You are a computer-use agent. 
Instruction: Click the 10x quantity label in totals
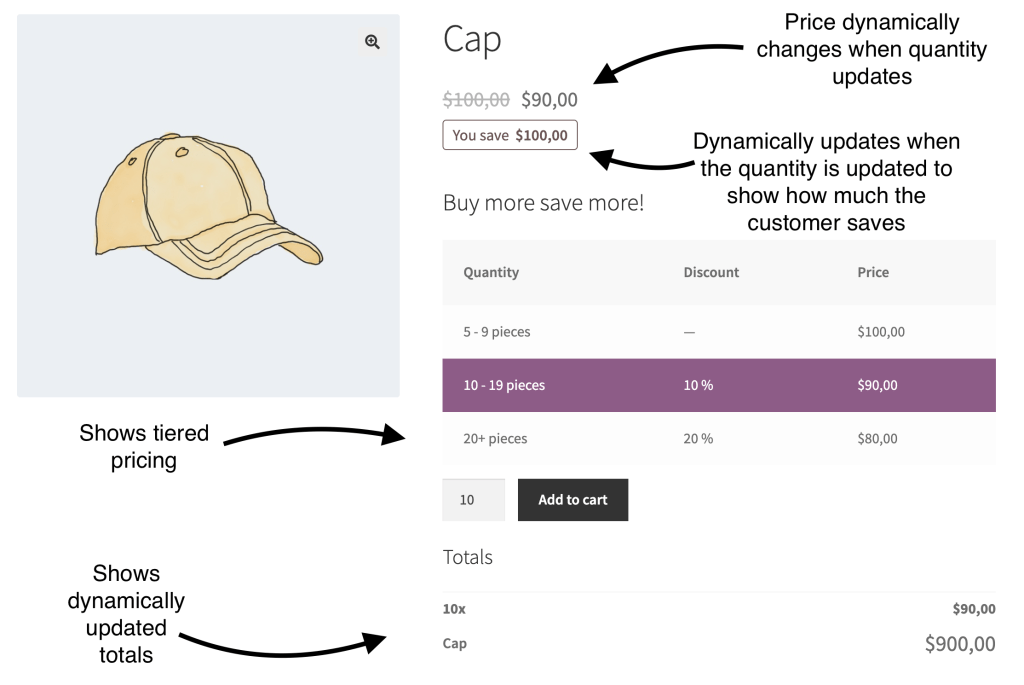pyautogui.click(x=454, y=609)
